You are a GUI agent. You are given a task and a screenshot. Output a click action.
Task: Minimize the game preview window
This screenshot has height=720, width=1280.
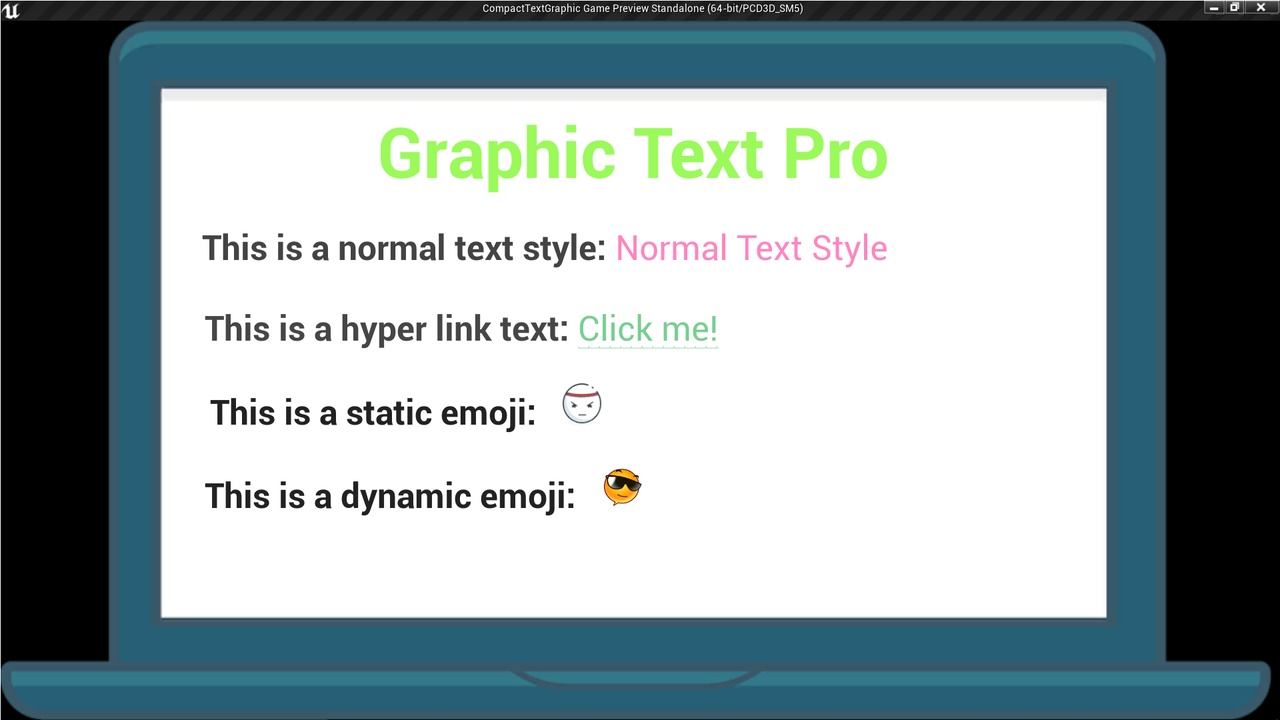click(x=1214, y=8)
